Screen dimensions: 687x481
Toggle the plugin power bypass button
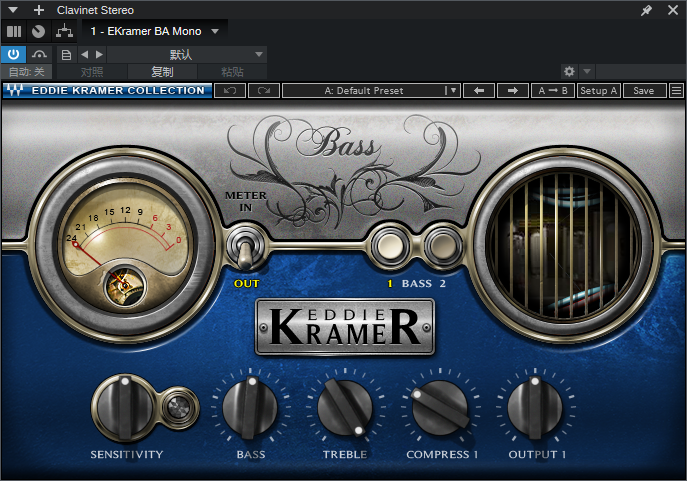pos(14,54)
